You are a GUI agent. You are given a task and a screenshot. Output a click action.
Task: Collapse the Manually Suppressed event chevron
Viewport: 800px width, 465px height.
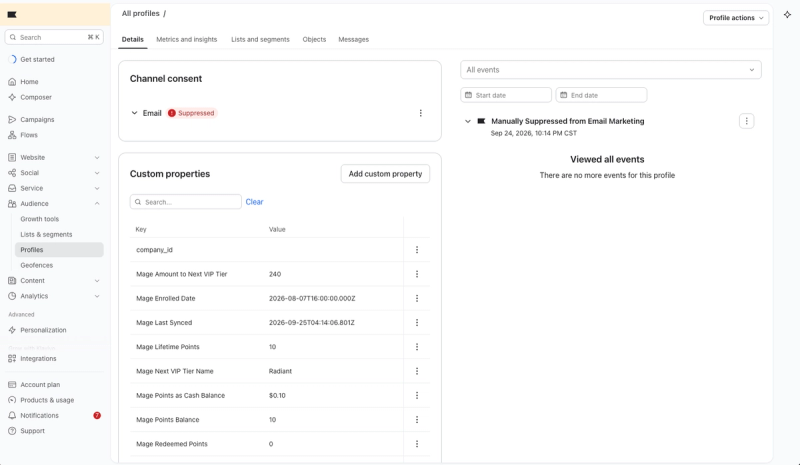pos(467,121)
